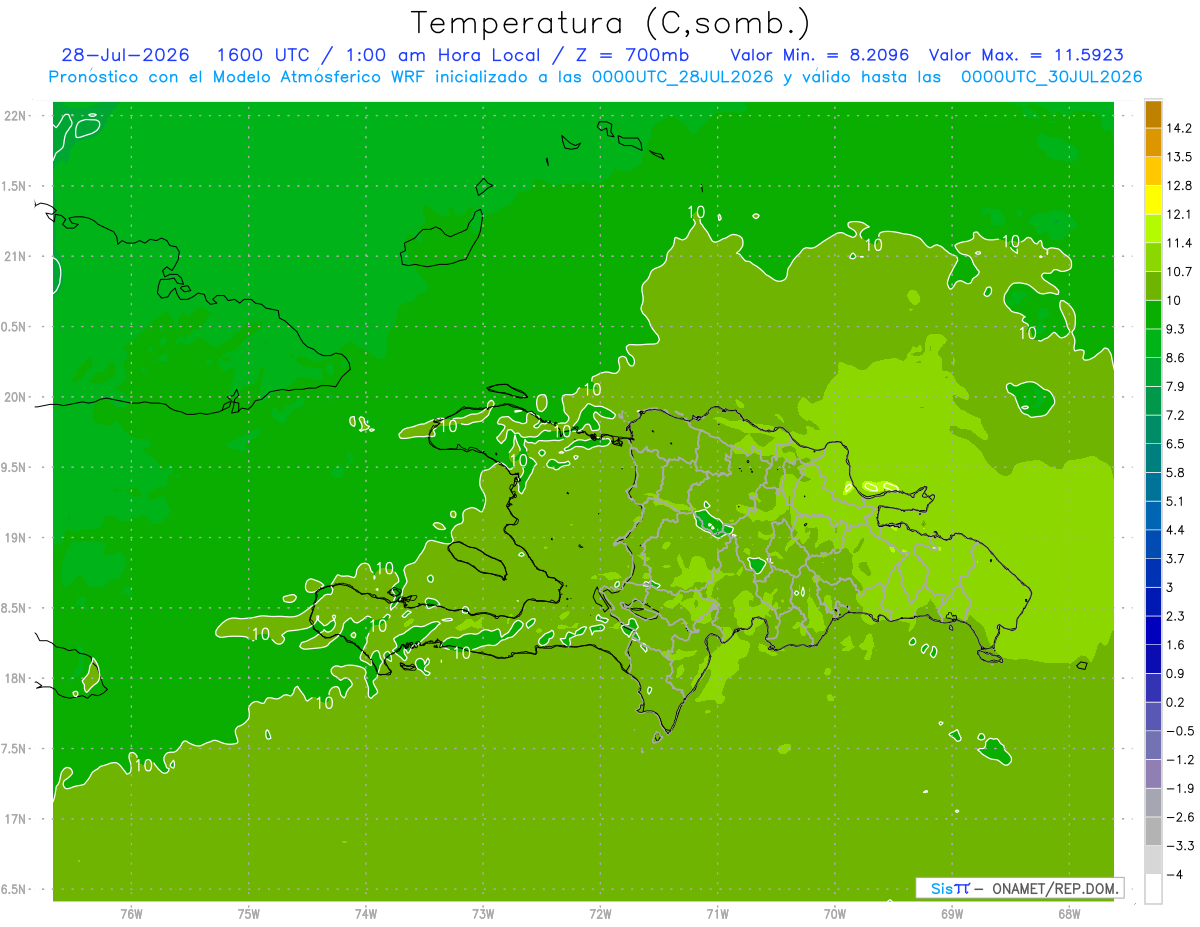Click the '18N' latitude label
The height and width of the screenshot is (927, 1200).
pyautogui.click(x=17, y=679)
